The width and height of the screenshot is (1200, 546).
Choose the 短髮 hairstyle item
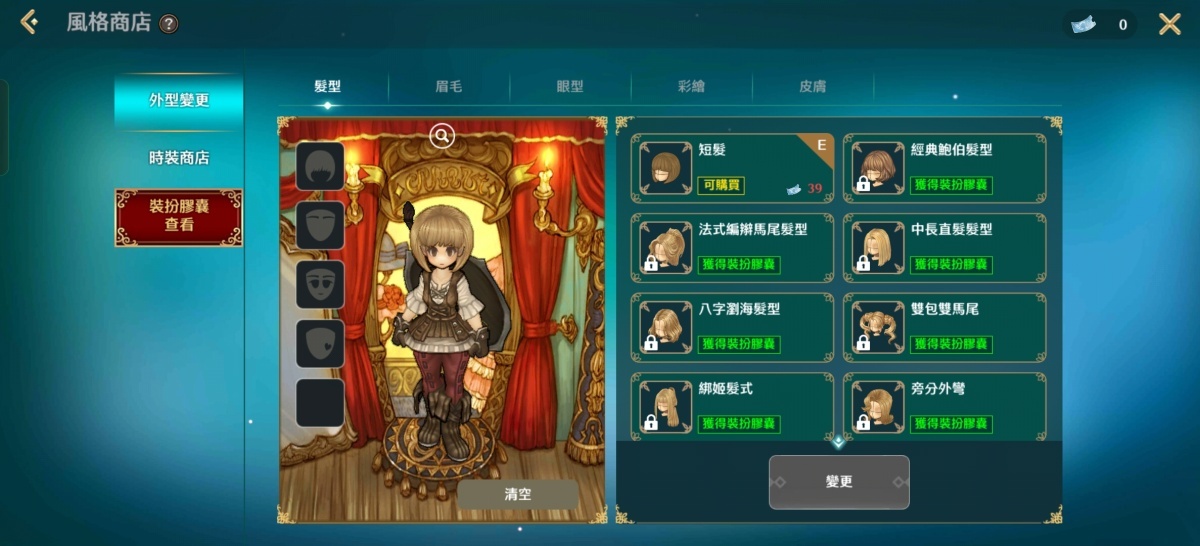pos(732,168)
